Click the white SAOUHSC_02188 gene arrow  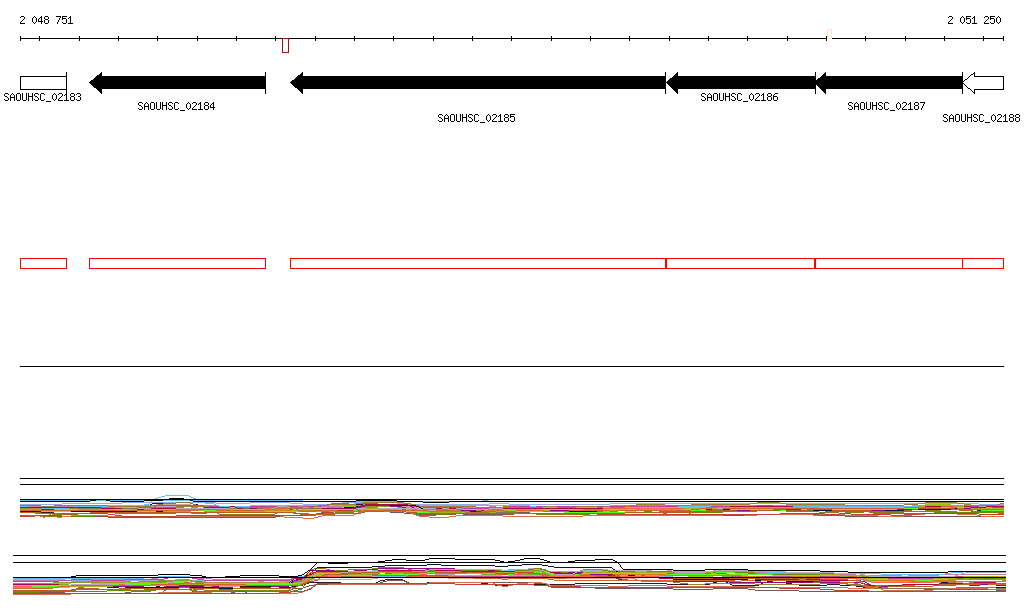point(983,83)
